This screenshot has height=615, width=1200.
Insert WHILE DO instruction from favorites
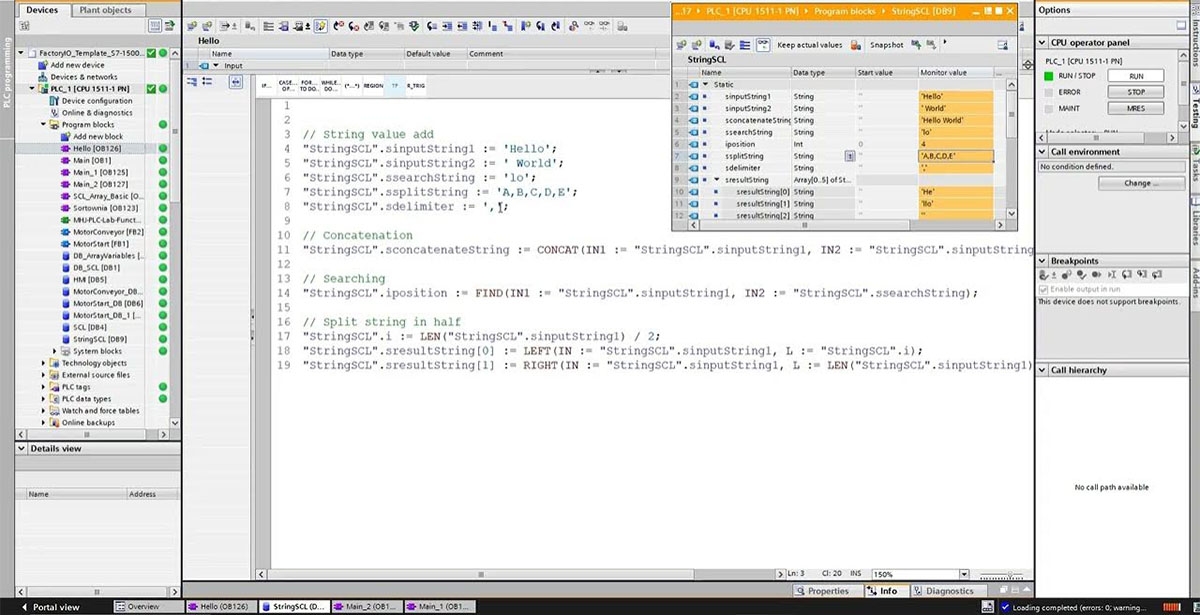331,86
